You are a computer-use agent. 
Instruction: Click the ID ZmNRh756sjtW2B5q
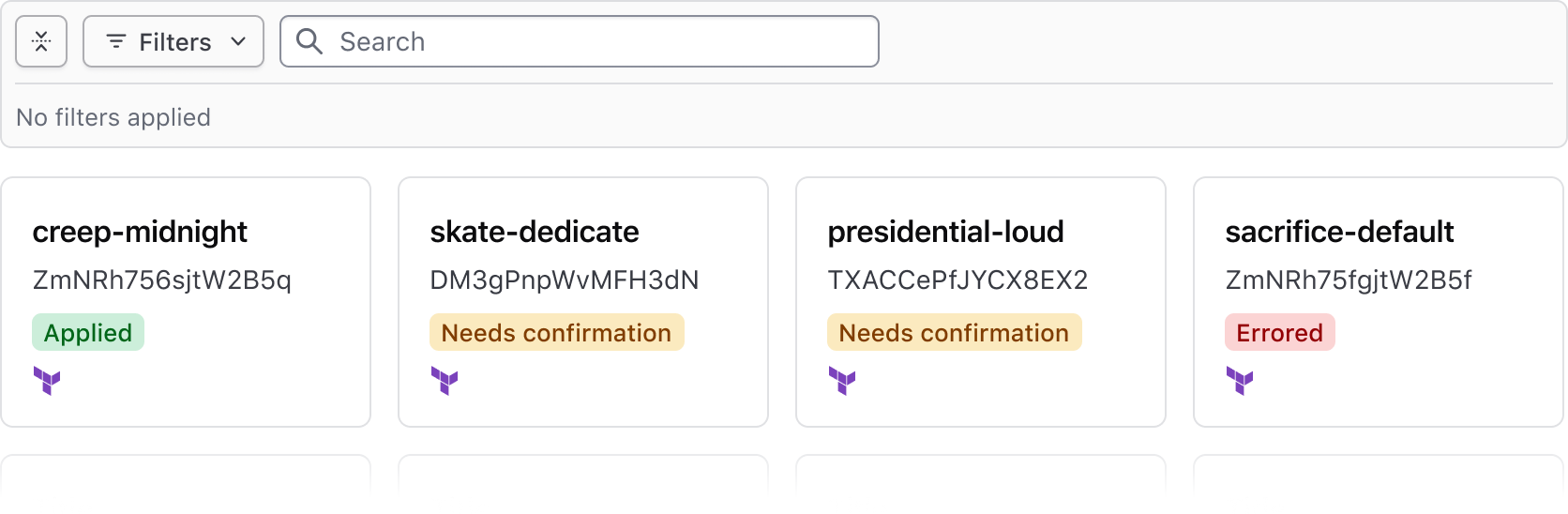[162, 280]
